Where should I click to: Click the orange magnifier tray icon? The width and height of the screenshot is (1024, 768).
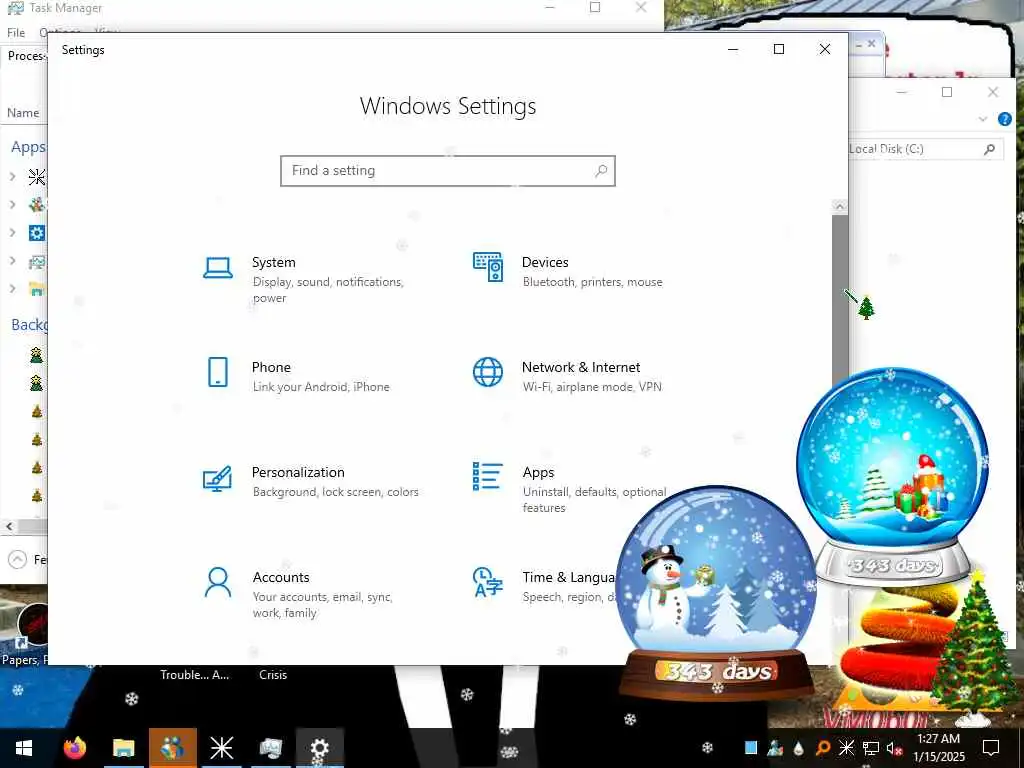pyautogui.click(x=822, y=748)
